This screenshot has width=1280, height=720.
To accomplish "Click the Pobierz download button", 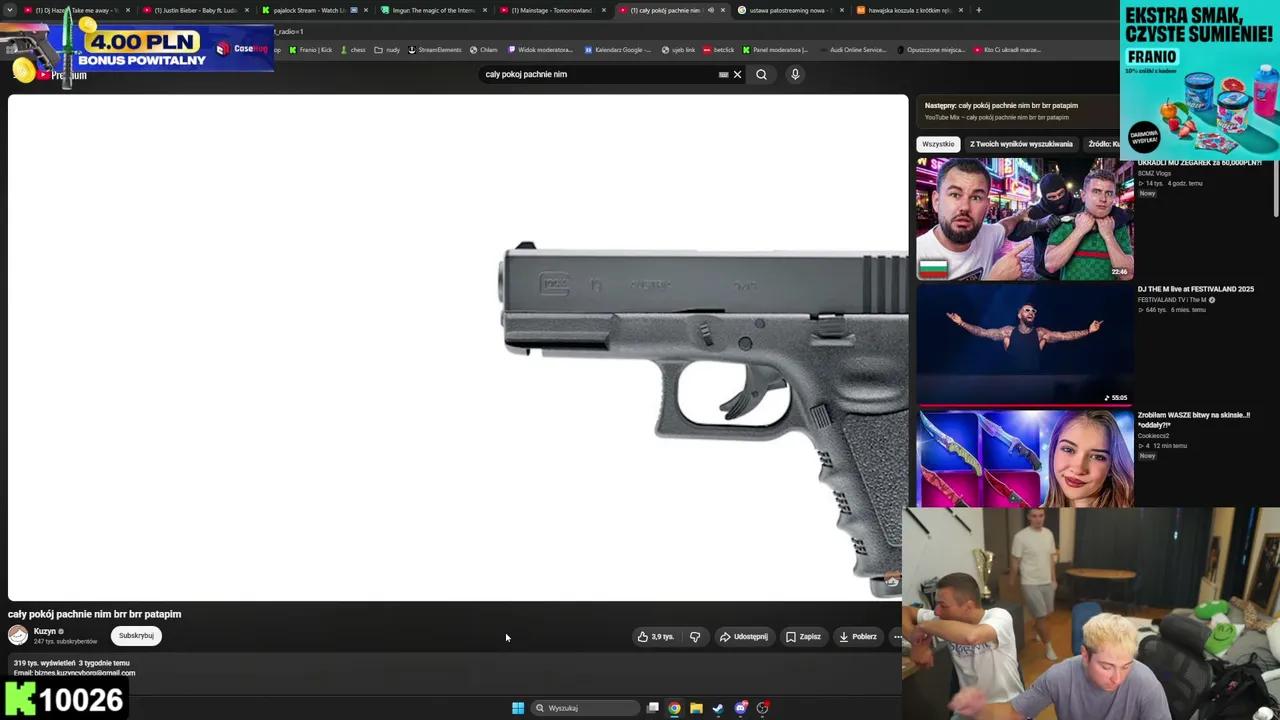I will click(x=858, y=636).
